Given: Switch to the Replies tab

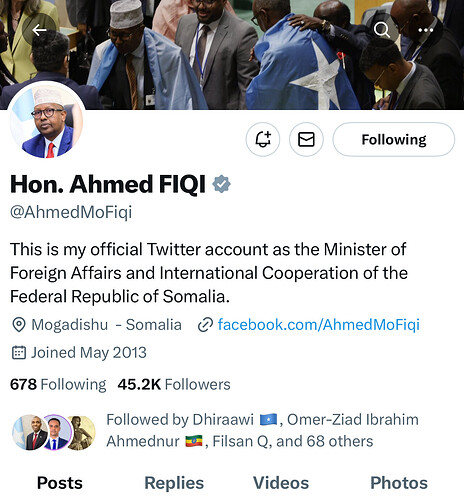Looking at the screenshot, I should point(174,483).
